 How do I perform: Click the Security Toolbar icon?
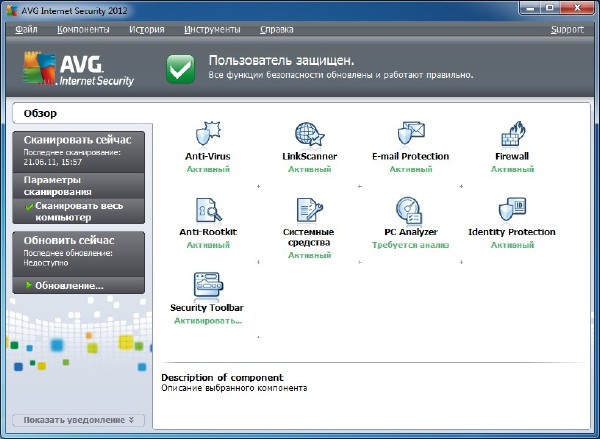click(207, 286)
